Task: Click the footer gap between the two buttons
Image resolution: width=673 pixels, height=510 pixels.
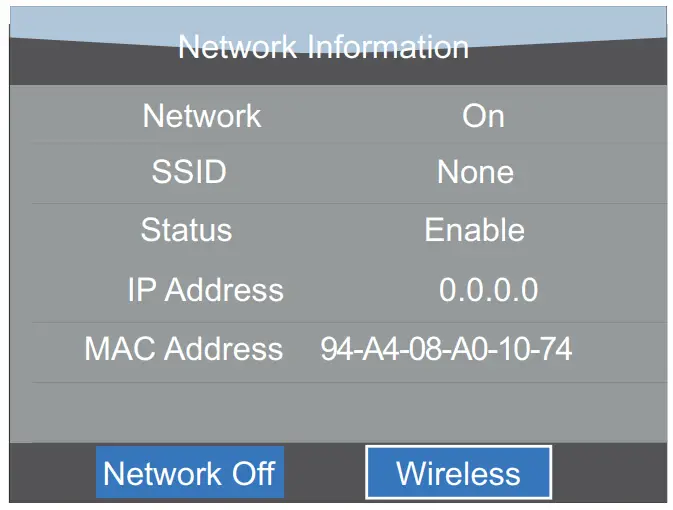Action: tap(324, 473)
